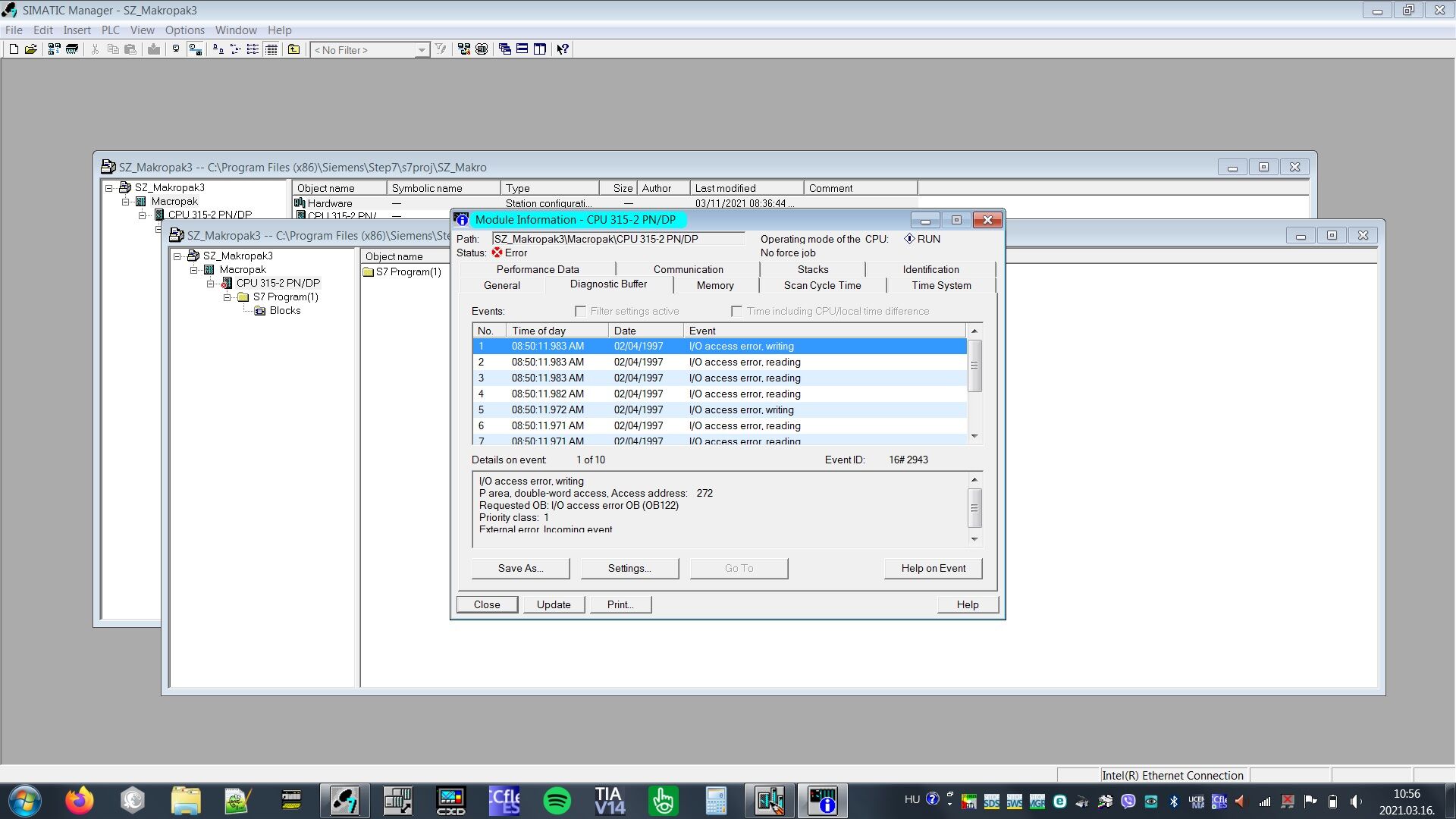Select event 5 I/O access error, writing

(719, 409)
